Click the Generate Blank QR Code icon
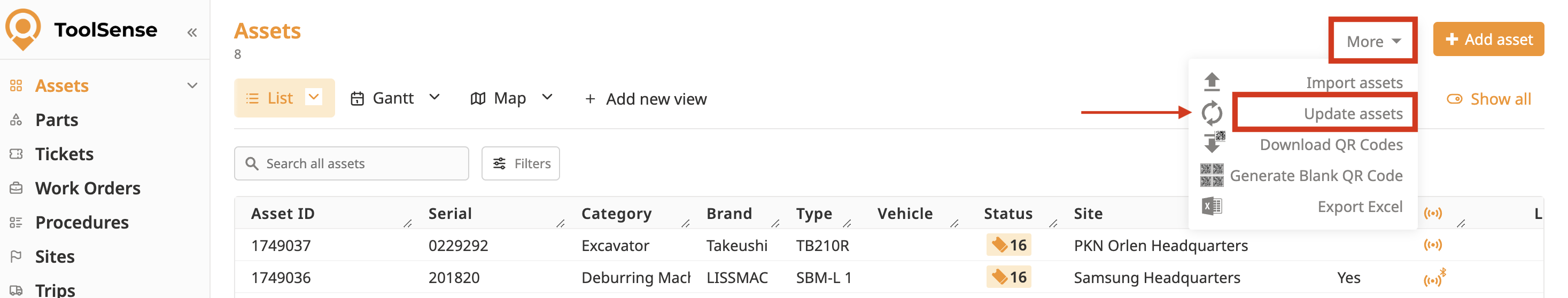 pos(1212,175)
